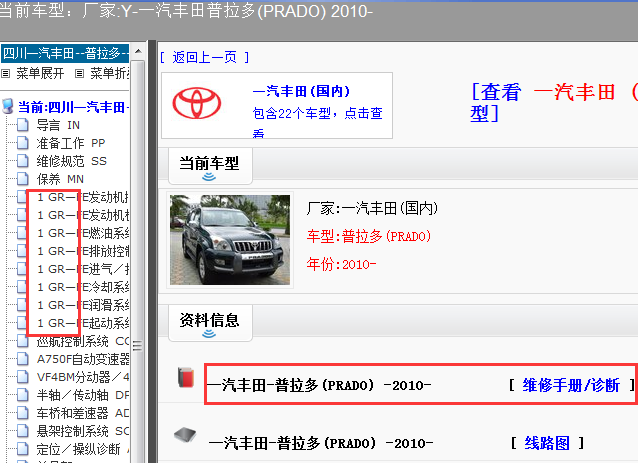The image size is (638, 463).
Task: Click the page icon next to 悬架控制系统
Action: coord(23,431)
